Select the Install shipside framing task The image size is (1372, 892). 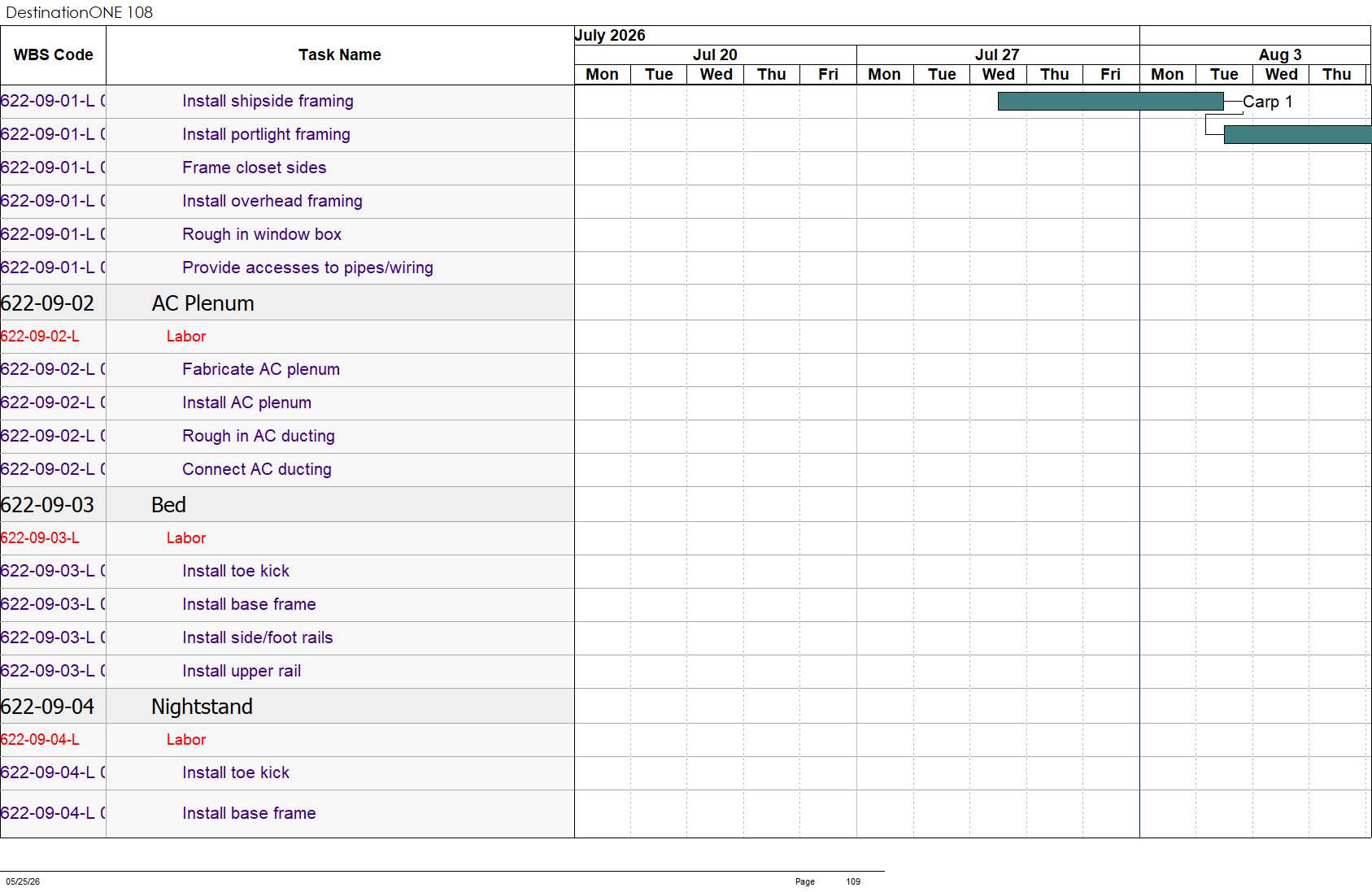point(268,101)
